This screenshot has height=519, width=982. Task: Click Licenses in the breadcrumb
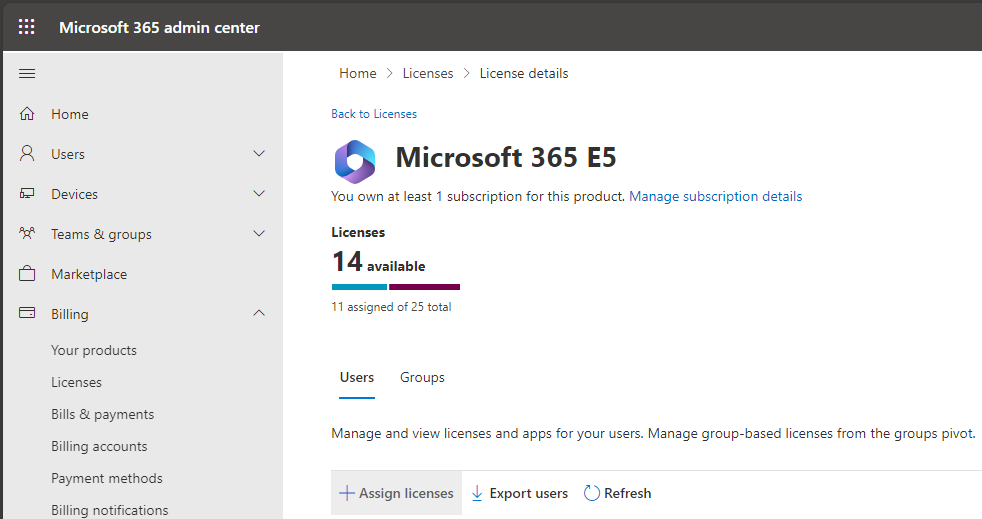(428, 73)
